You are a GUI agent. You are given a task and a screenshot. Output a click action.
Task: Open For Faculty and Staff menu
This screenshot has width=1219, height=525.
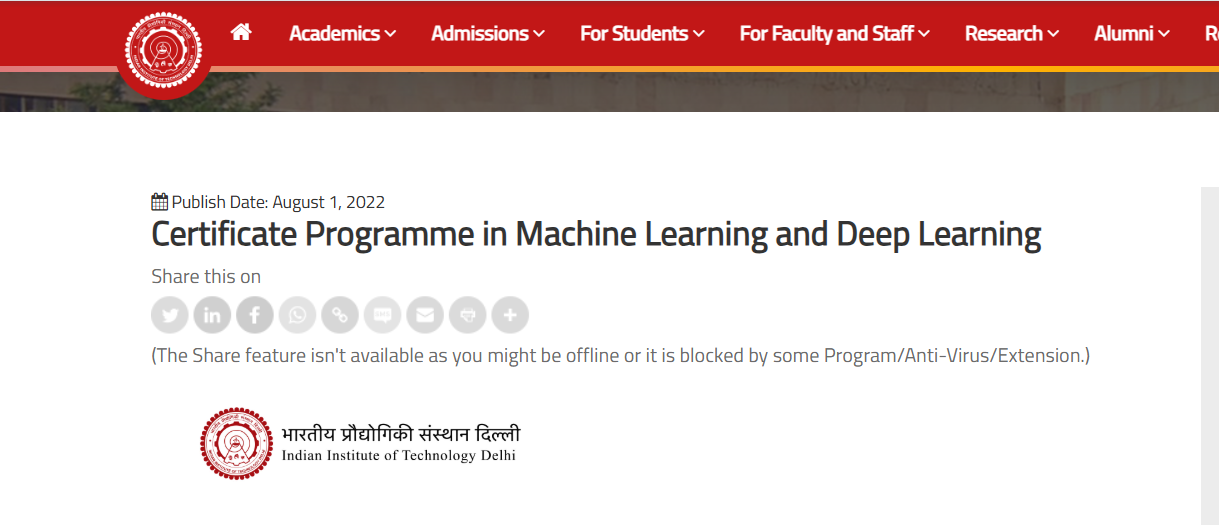pos(834,34)
